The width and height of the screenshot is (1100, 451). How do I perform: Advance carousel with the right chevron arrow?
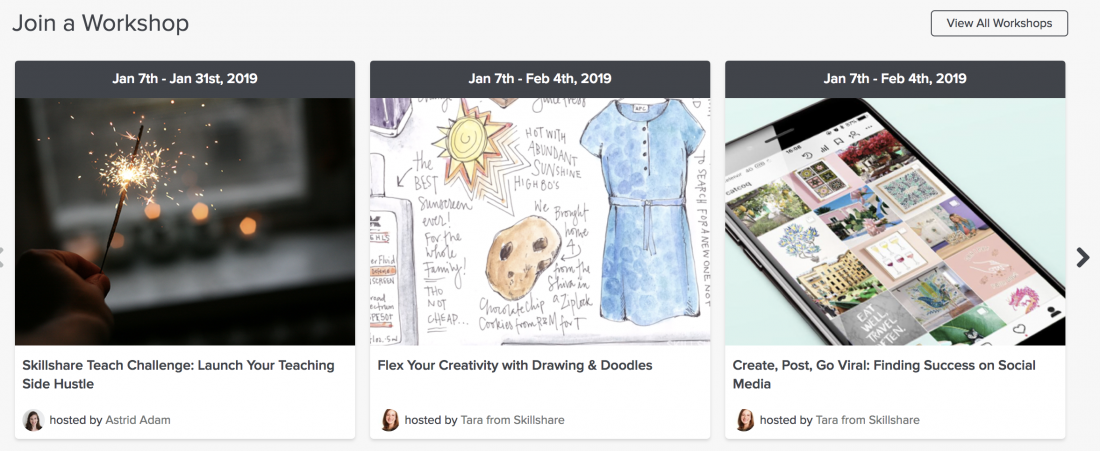point(1082,257)
